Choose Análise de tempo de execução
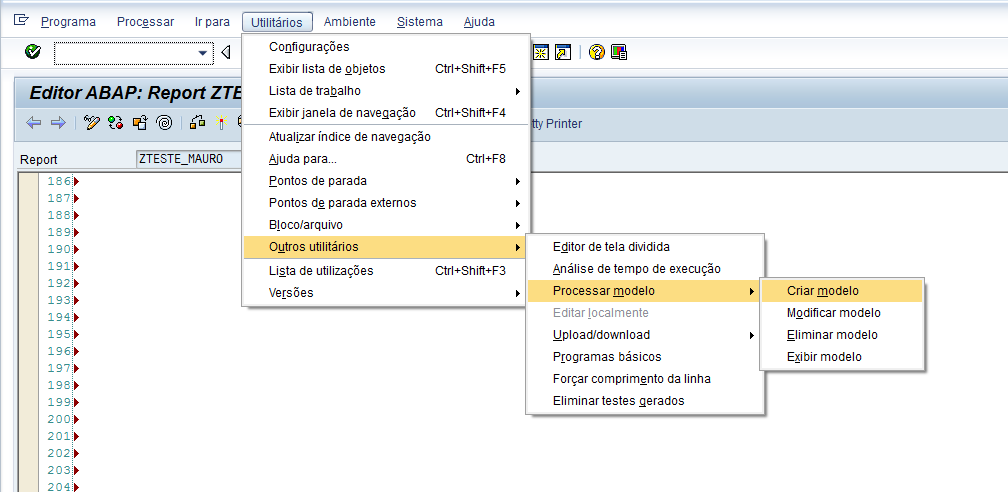Viewport: 1008px width, 492px height. [x=636, y=269]
